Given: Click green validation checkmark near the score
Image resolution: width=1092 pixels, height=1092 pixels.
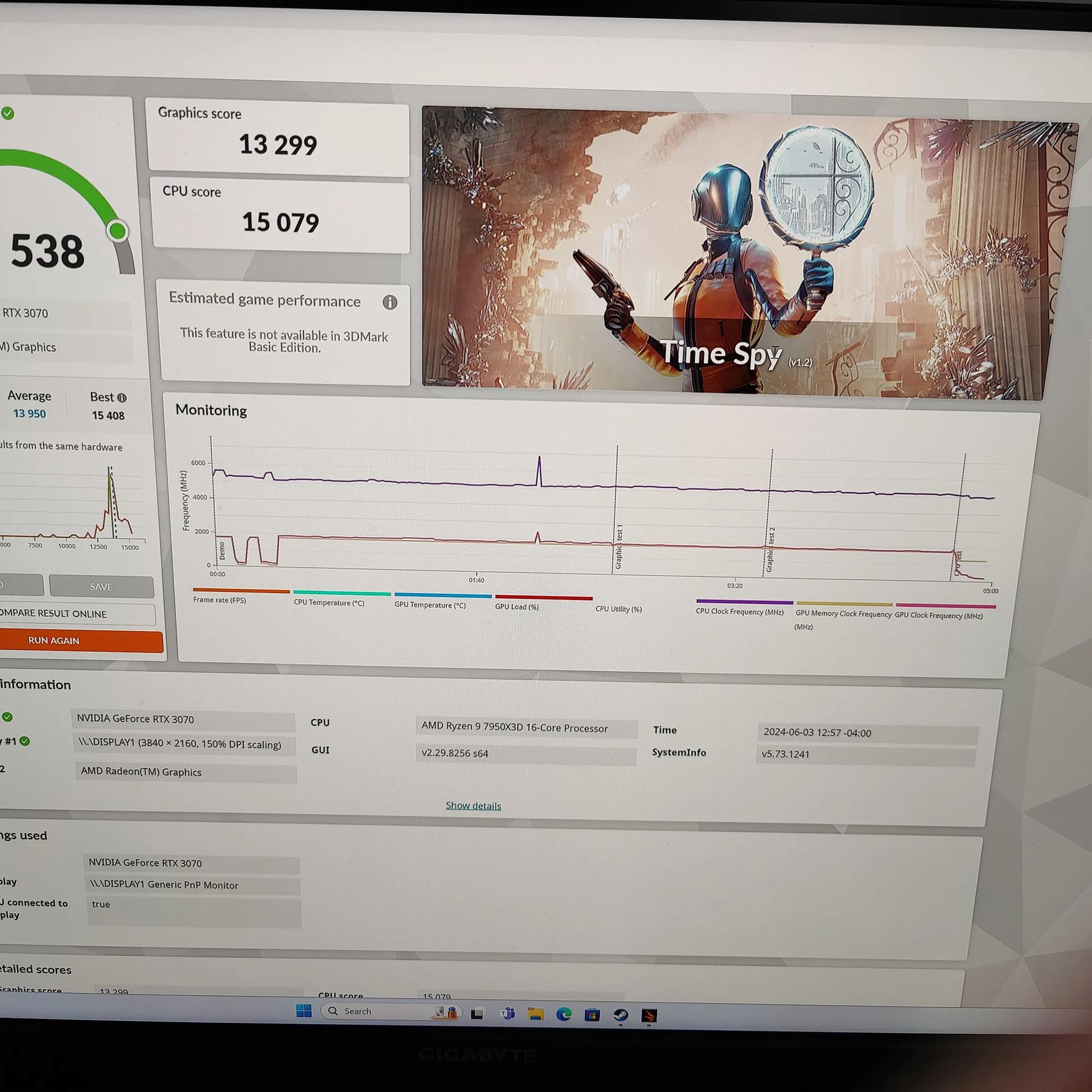Looking at the screenshot, I should (7, 113).
